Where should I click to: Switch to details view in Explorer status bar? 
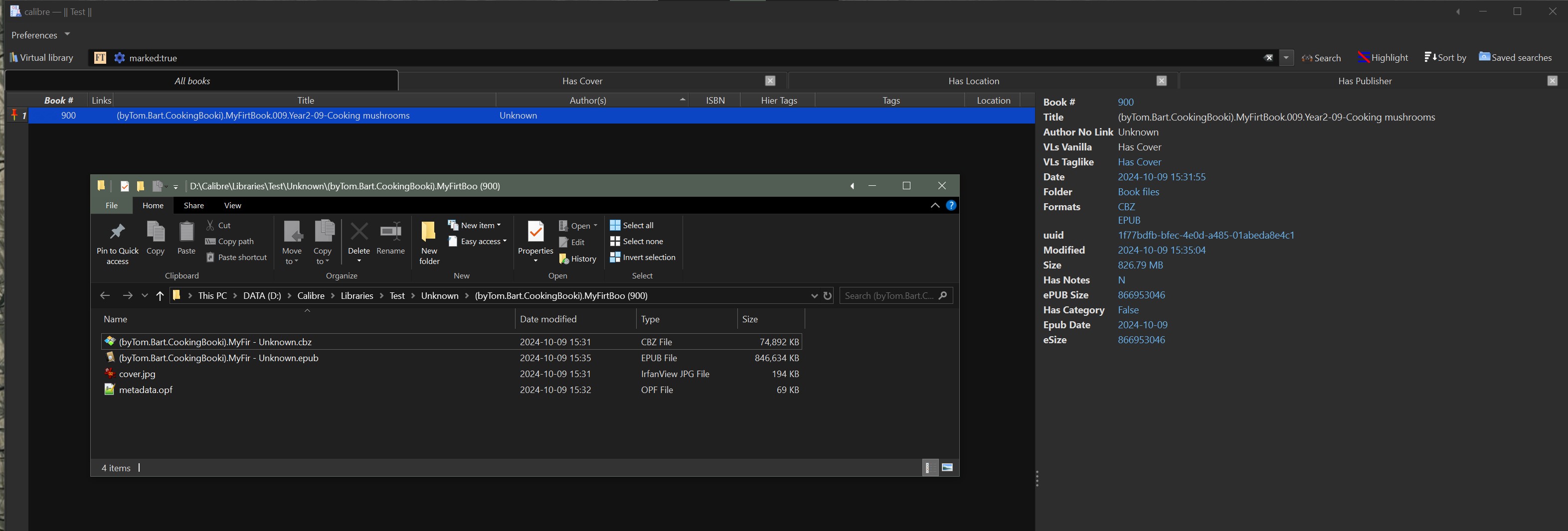click(929, 468)
